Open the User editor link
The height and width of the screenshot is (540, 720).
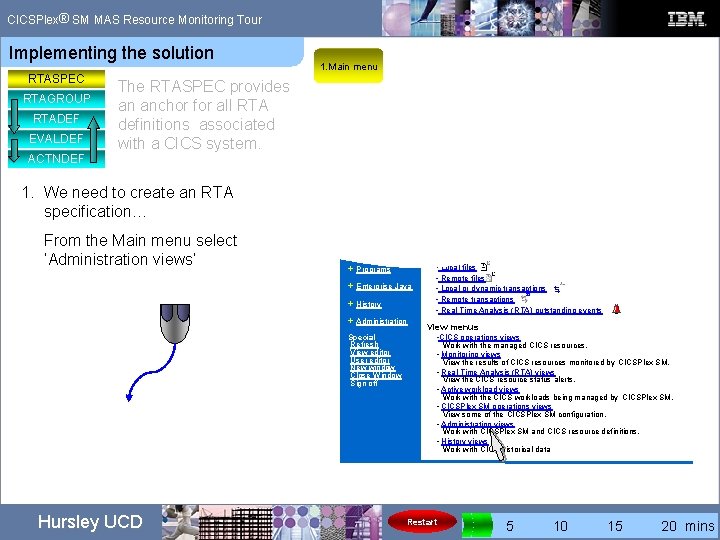(370, 360)
